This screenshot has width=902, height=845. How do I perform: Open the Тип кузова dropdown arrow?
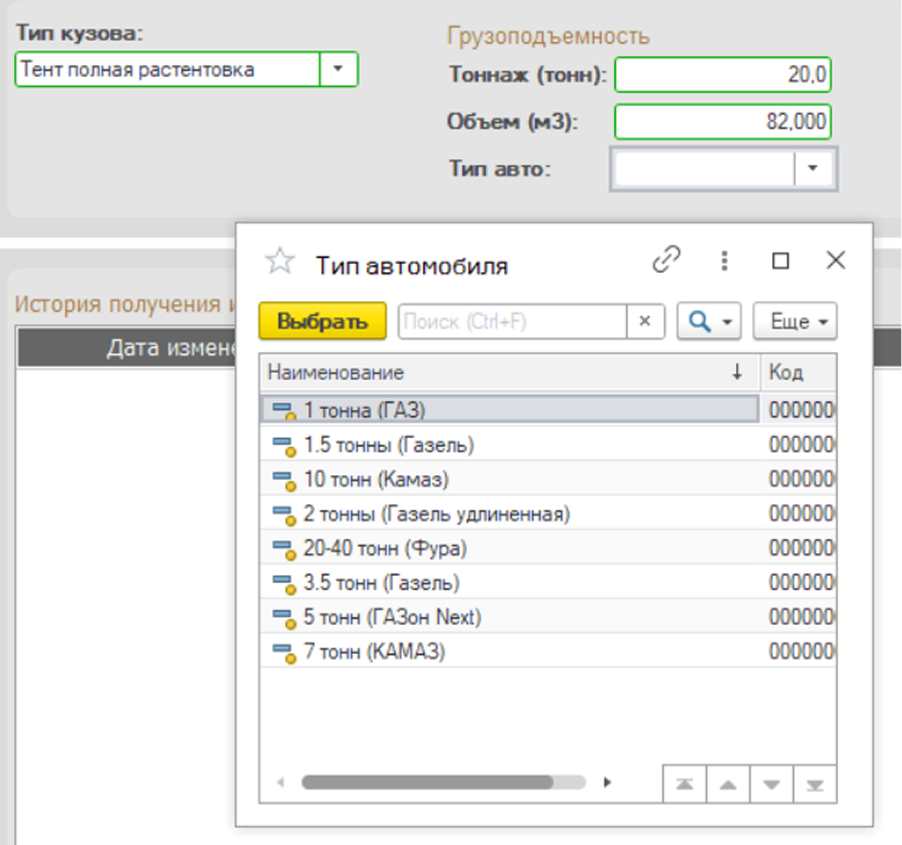pyautogui.click(x=338, y=69)
